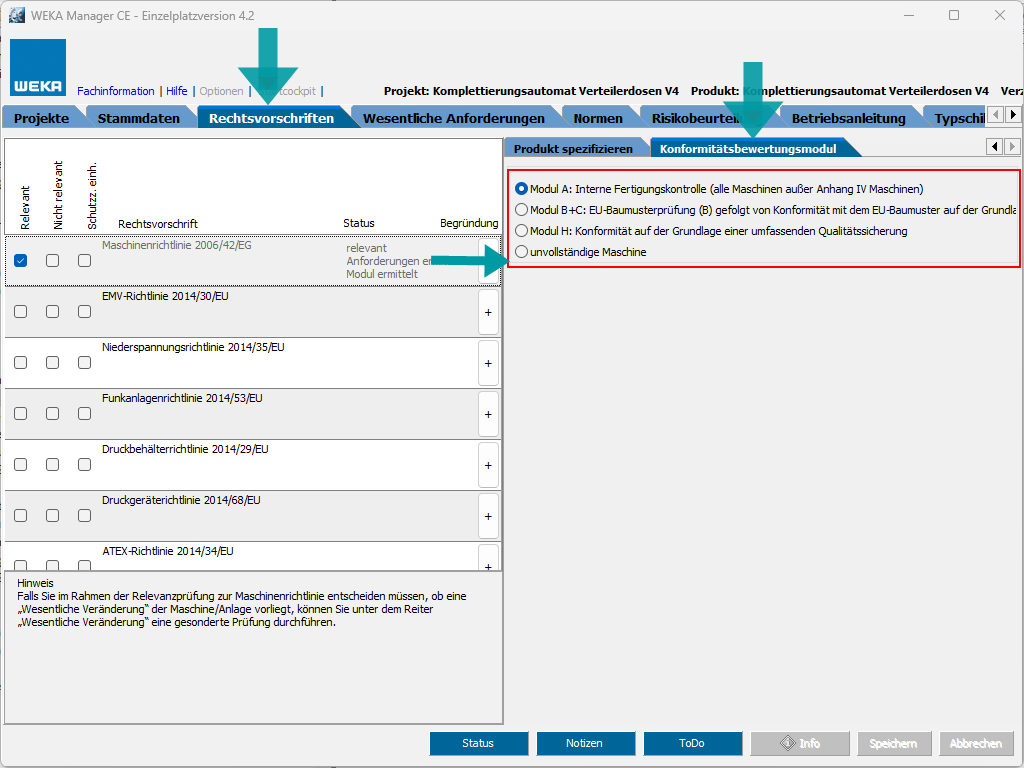Click plus button for EMV-Richtlinie row
The width and height of the screenshot is (1024, 768).
click(488, 312)
